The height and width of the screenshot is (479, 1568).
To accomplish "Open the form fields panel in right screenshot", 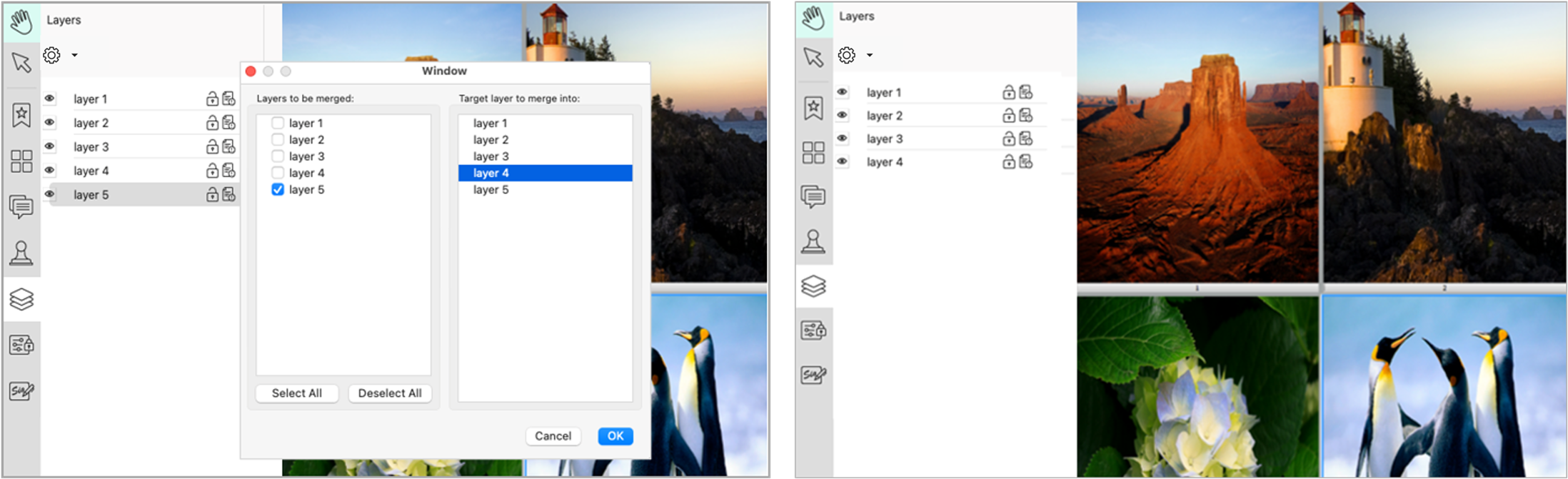I will [813, 331].
